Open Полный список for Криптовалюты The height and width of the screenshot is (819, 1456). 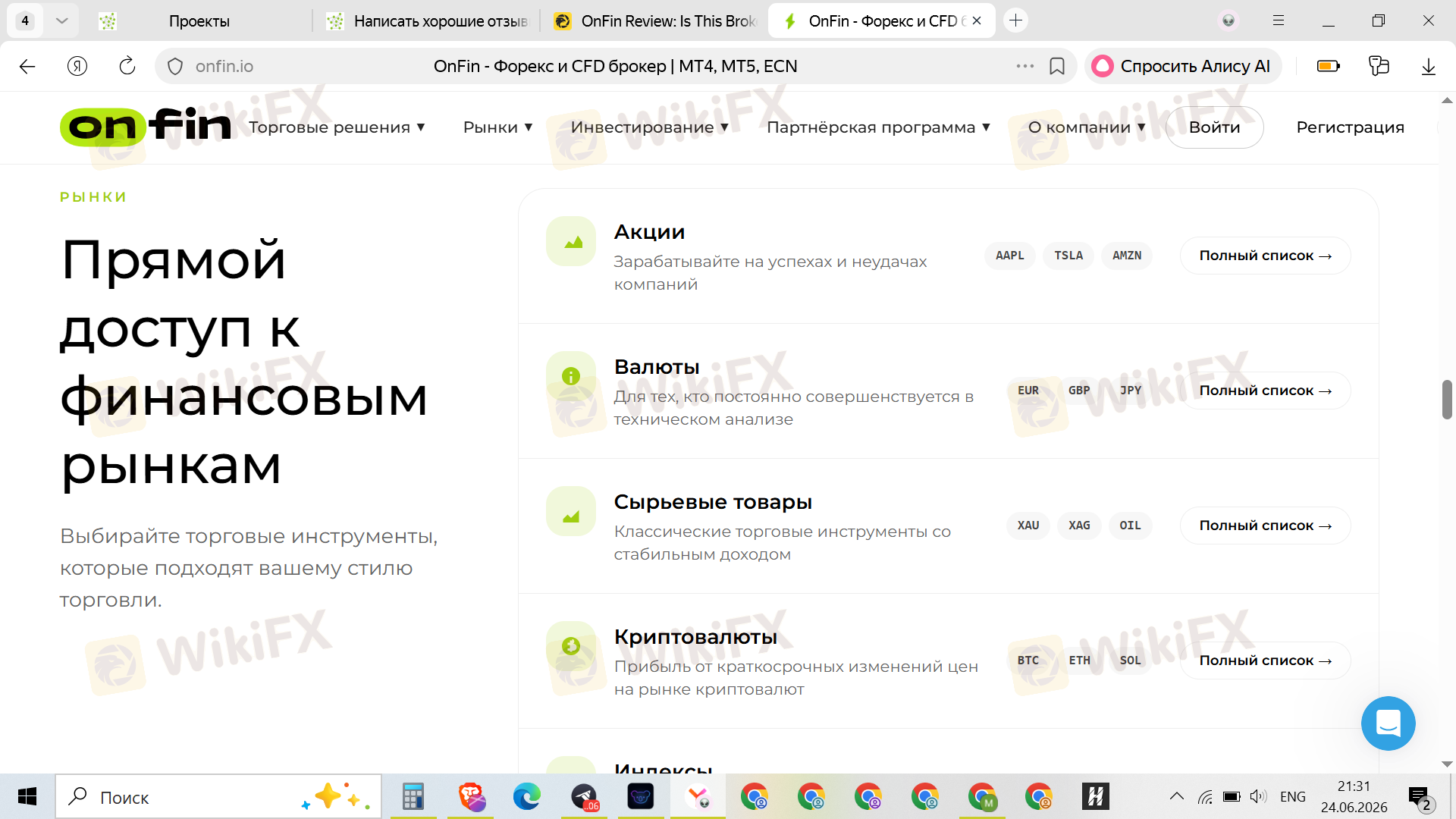[1265, 661]
